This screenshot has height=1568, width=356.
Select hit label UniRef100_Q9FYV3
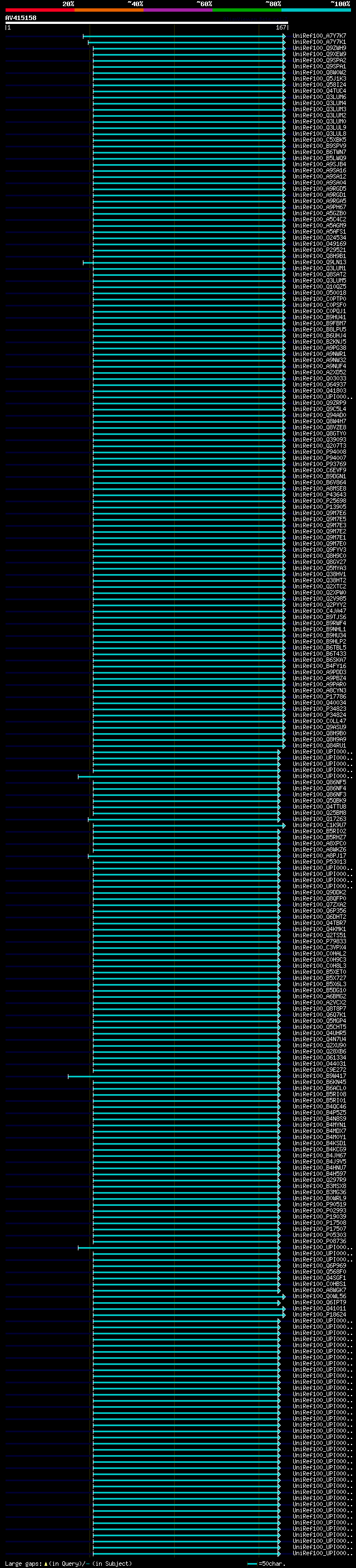click(x=319, y=550)
